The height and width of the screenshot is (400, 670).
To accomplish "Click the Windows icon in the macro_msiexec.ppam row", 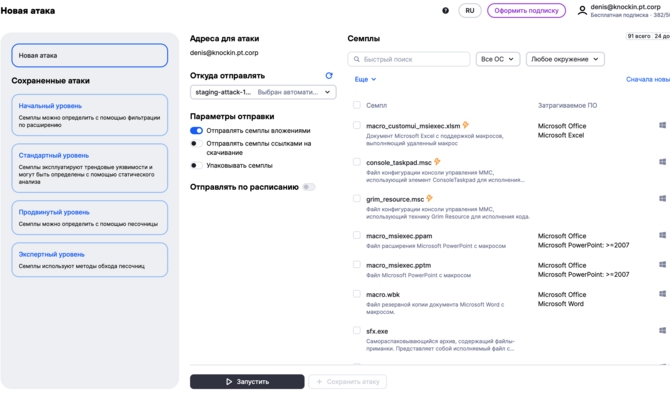I will coord(662,236).
